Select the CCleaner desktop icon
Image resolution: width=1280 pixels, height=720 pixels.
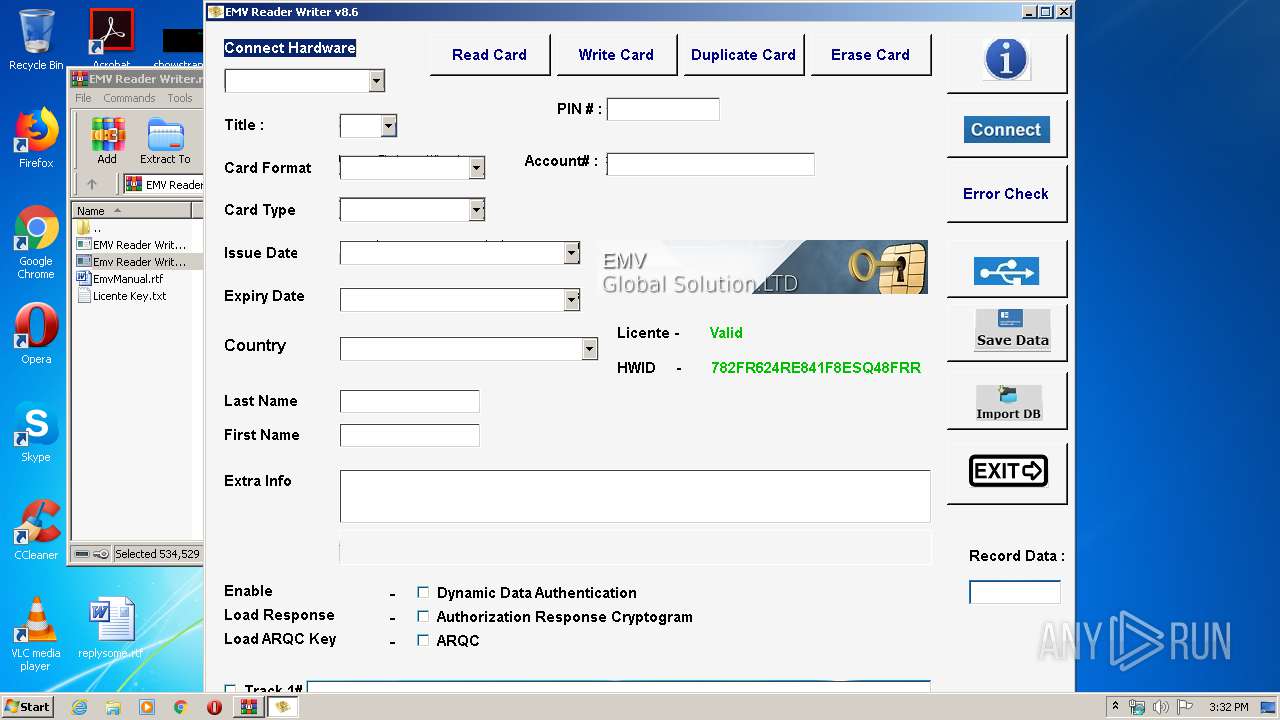tap(36, 530)
